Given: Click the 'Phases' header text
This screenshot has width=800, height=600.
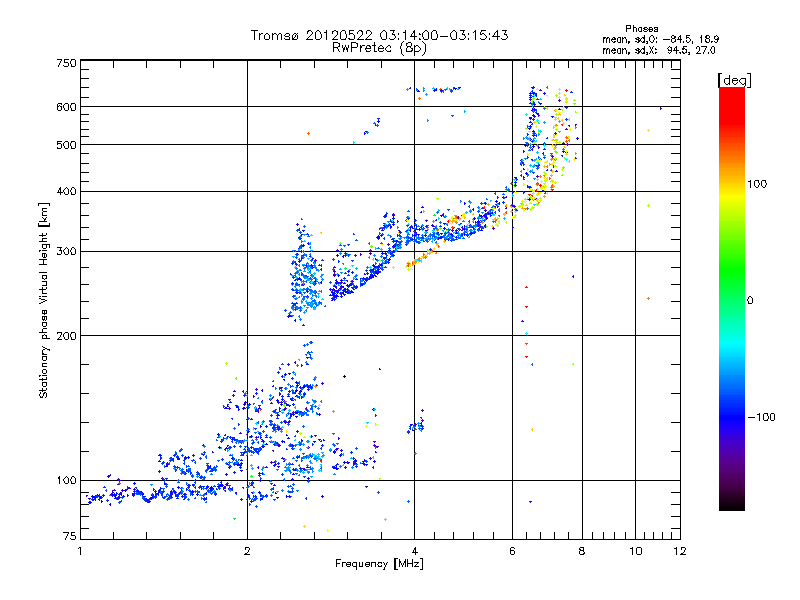Looking at the screenshot, I should click(x=642, y=29).
